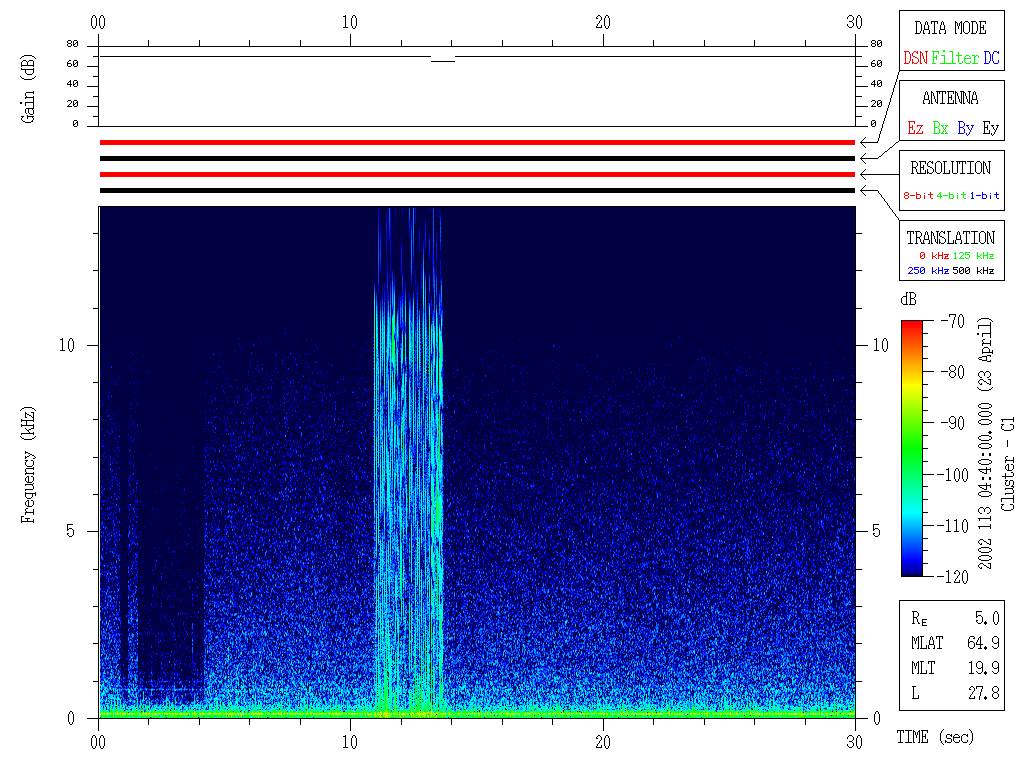Viewport: 1024px width, 768px height.
Task: Select the Ez antenna label
Action: [915, 129]
